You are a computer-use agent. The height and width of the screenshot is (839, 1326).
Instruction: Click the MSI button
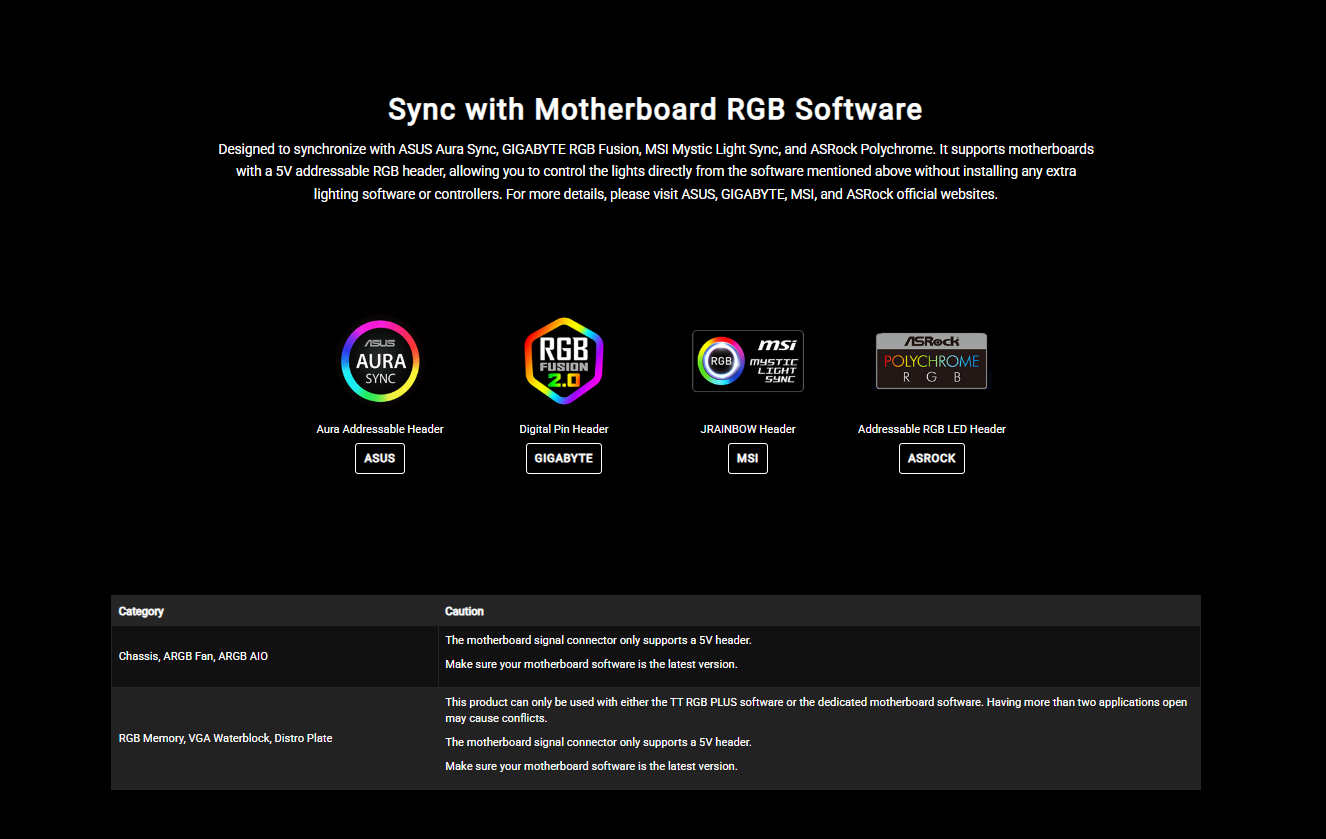pyautogui.click(x=747, y=458)
